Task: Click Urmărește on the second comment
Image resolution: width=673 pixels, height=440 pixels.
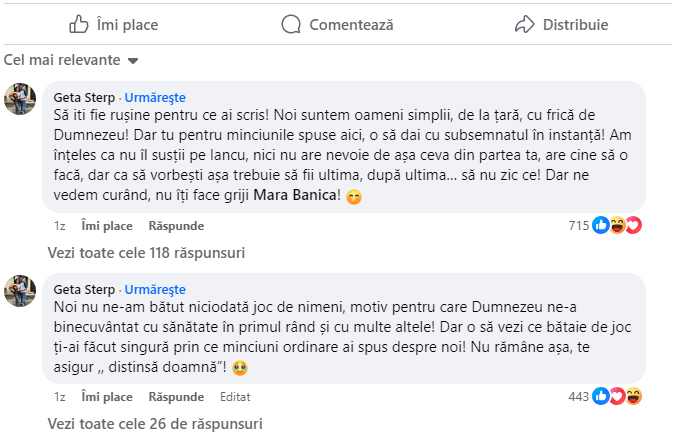Action: pyautogui.click(x=155, y=289)
